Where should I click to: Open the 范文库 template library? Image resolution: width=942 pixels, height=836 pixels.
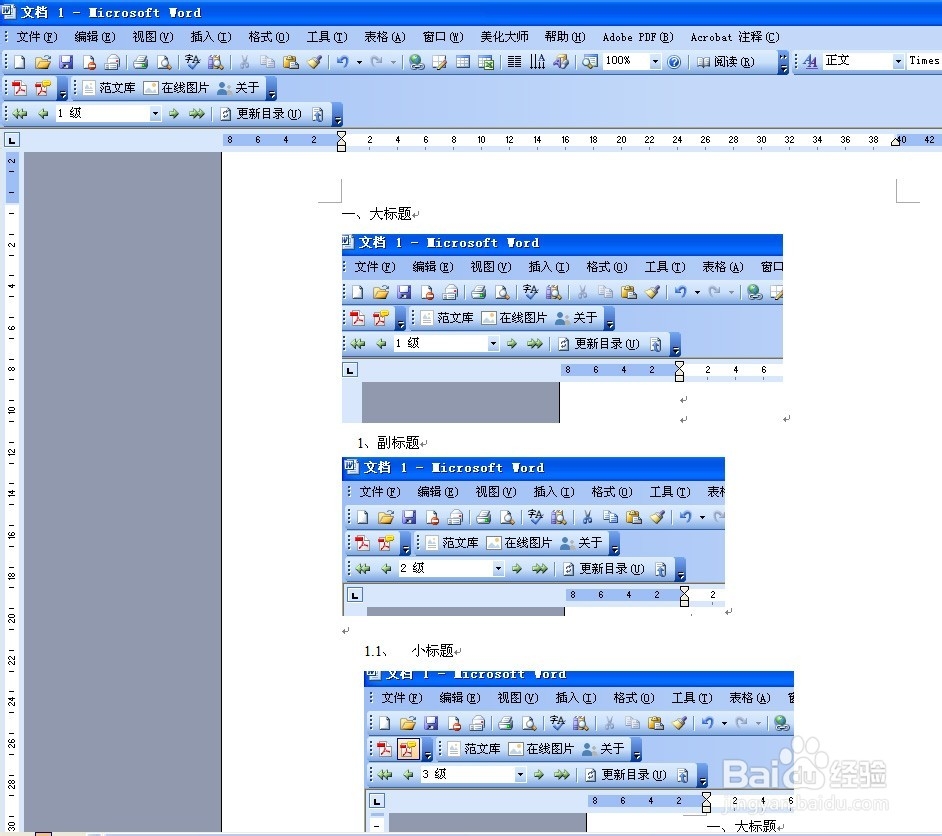(x=109, y=88)
